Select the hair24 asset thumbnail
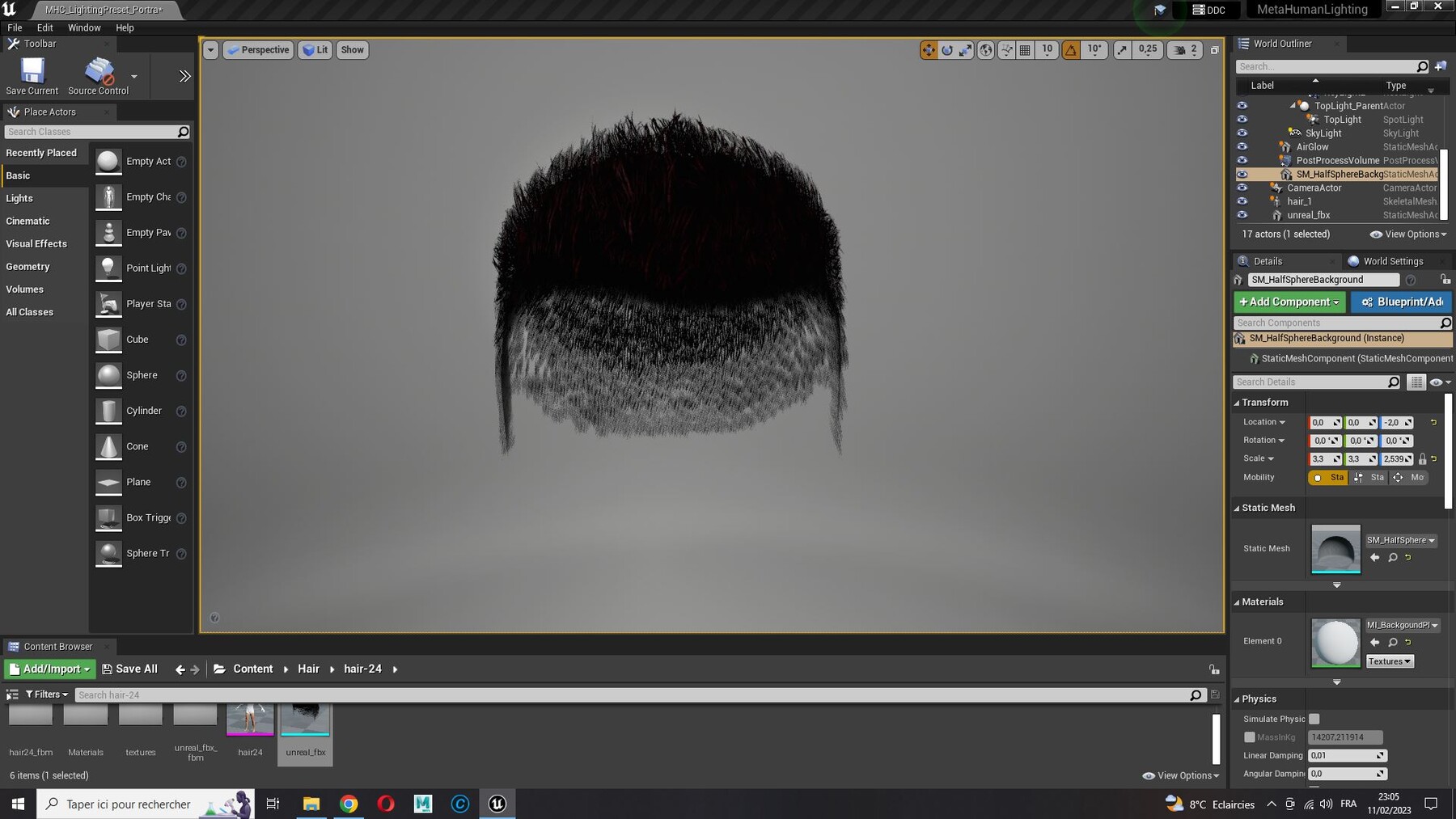The width and height of the screenshot is (1456, 819). pos(250,721)
